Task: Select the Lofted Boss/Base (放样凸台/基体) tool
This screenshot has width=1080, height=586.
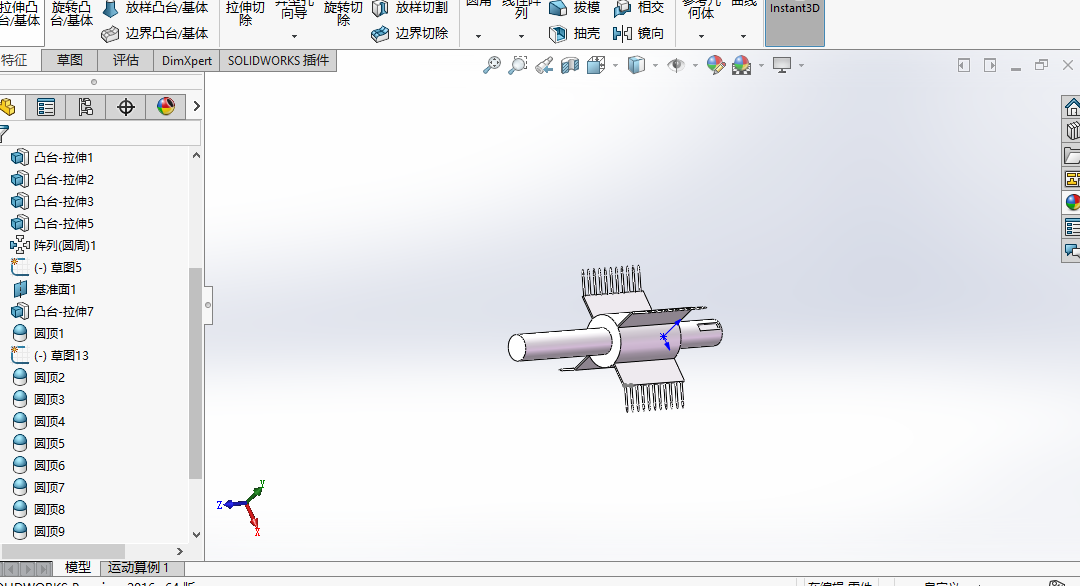Action: pos(156,8)
